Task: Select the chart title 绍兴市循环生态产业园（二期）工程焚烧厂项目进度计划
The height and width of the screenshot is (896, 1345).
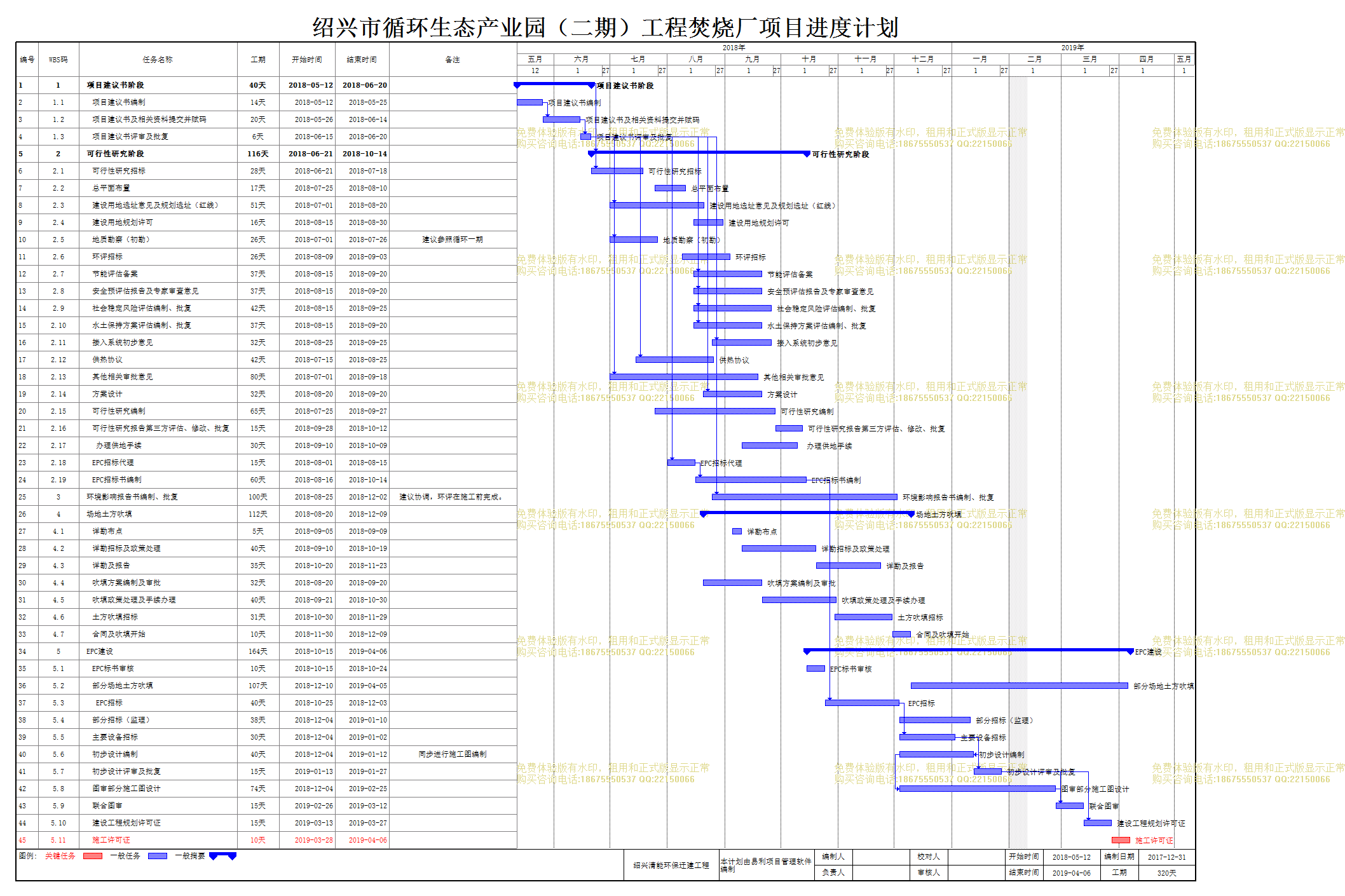Action: coord(605,27)
